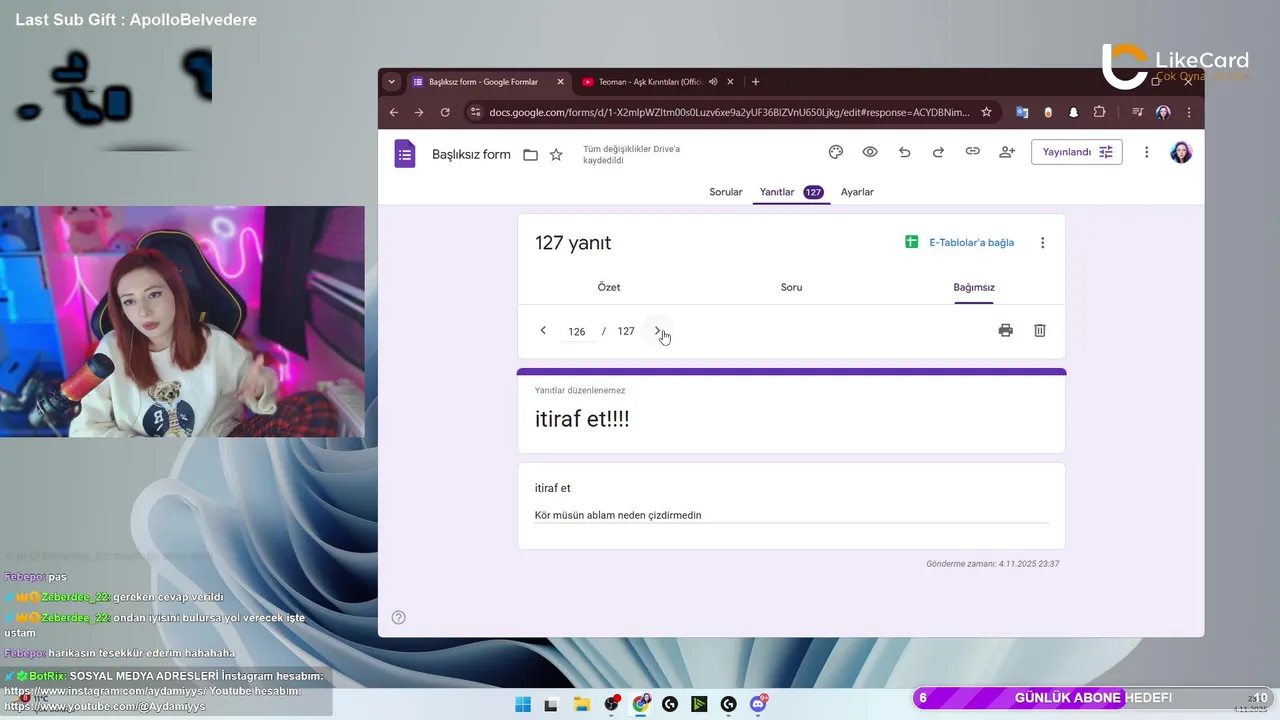Add collaborators with the person-plus icon
The width and height of the screenshot is (1280, 720).
point(1007,152)
